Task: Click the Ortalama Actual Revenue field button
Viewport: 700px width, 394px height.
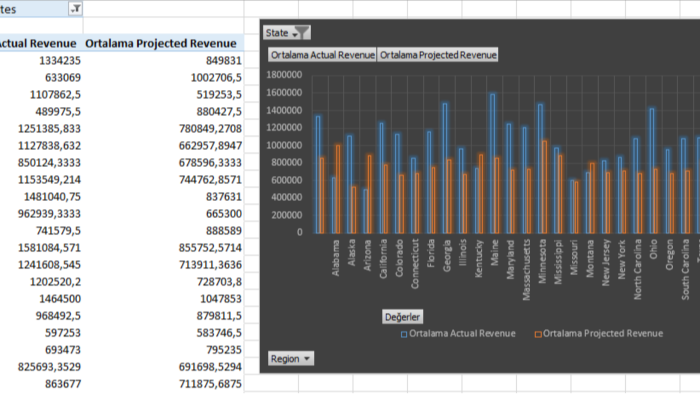Action: point(322,55)
